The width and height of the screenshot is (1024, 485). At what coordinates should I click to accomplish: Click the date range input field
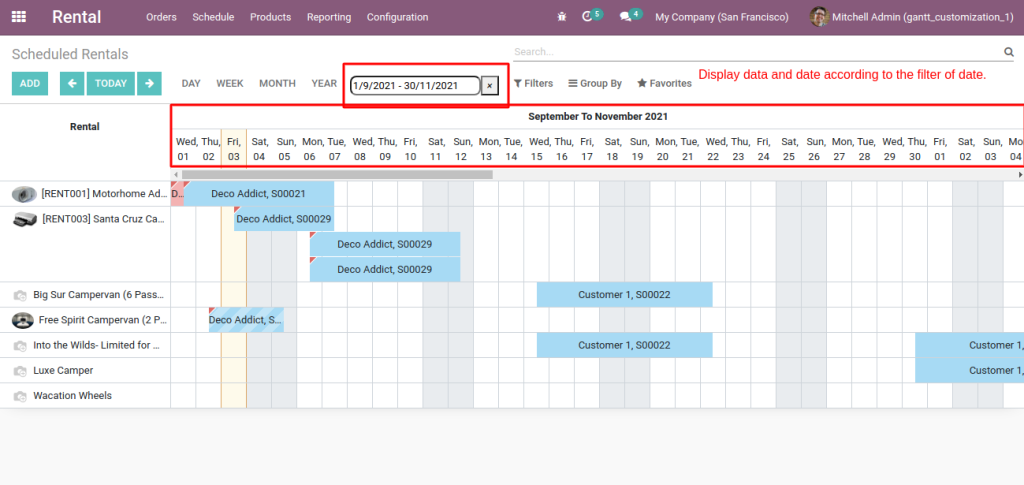click(x=415, y=86)
